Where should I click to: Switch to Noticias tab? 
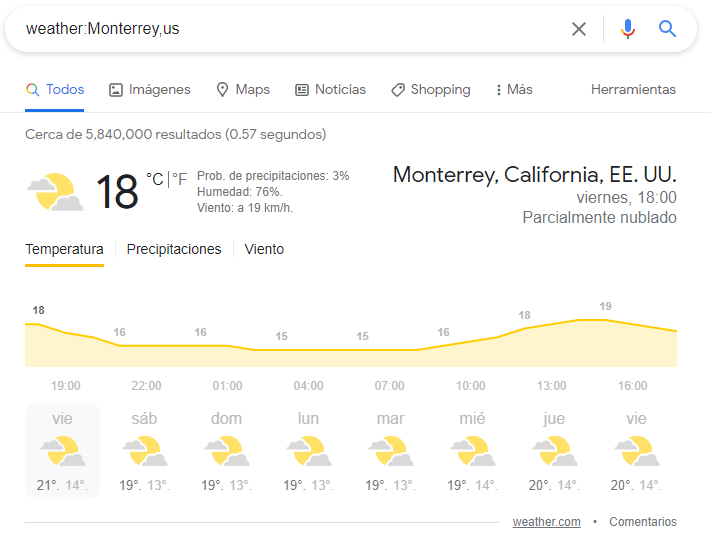[x=331, y=89]
